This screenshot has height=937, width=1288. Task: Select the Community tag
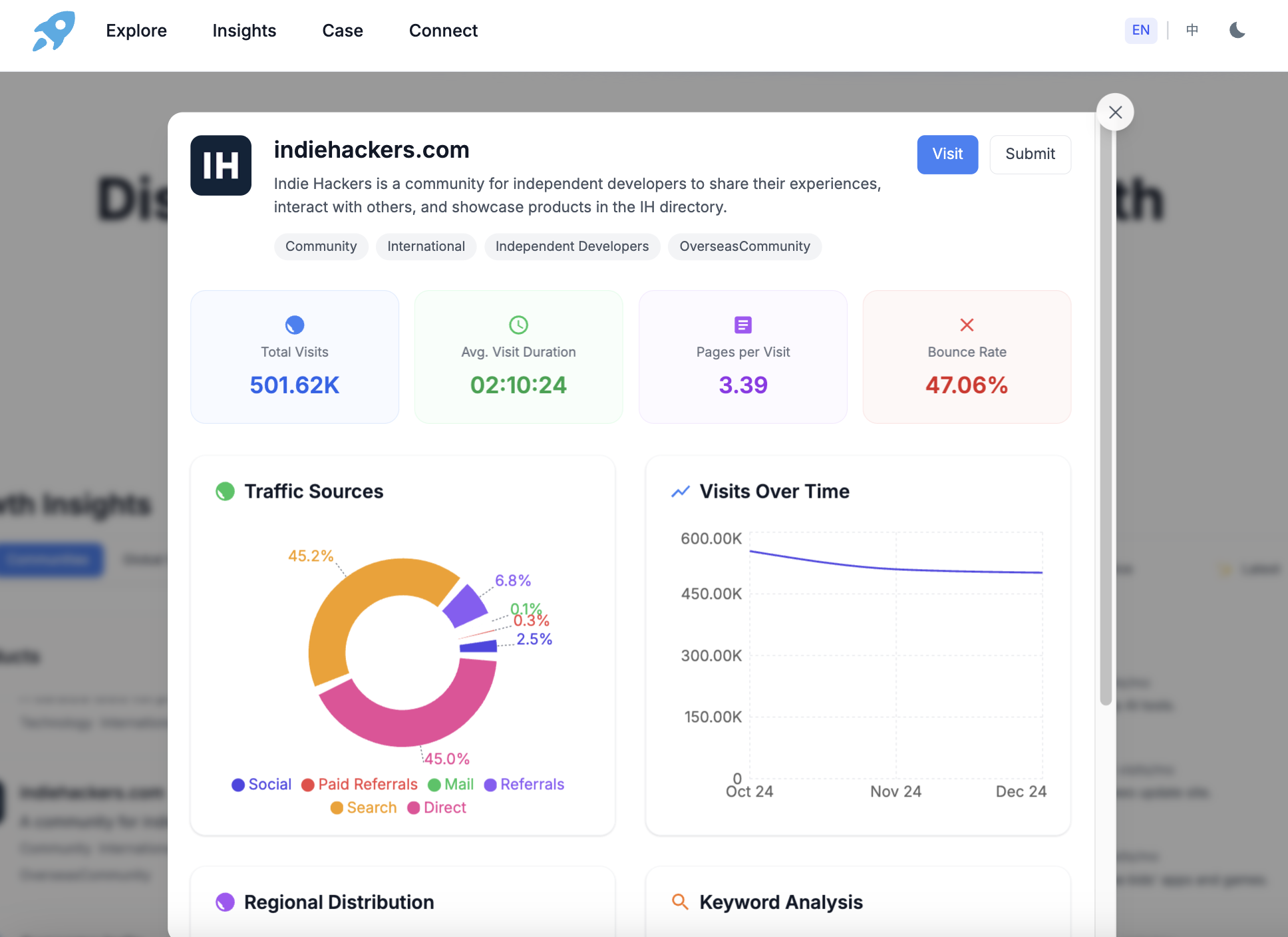[x=321, y=246]
